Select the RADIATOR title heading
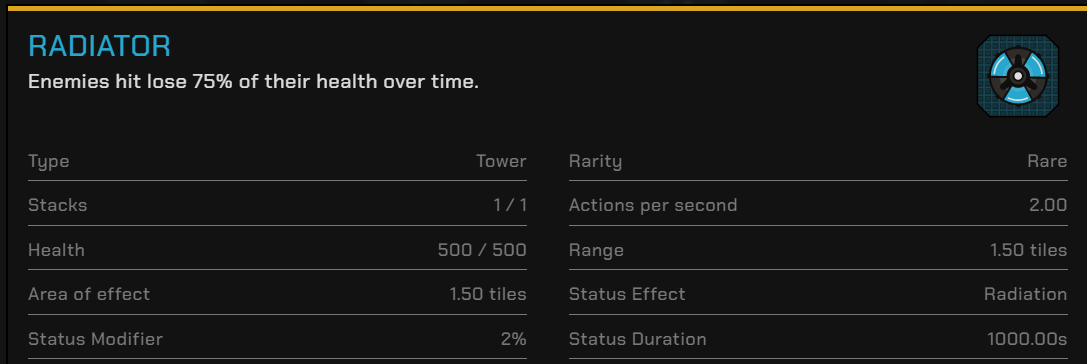This screenshot has height=364, width=1087. [99, 46]
